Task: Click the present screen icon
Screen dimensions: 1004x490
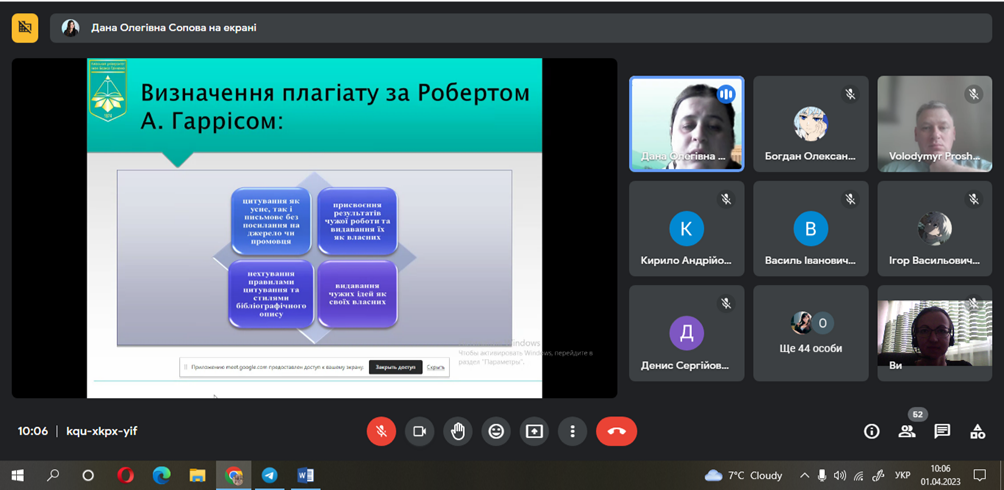Action: 534,431
